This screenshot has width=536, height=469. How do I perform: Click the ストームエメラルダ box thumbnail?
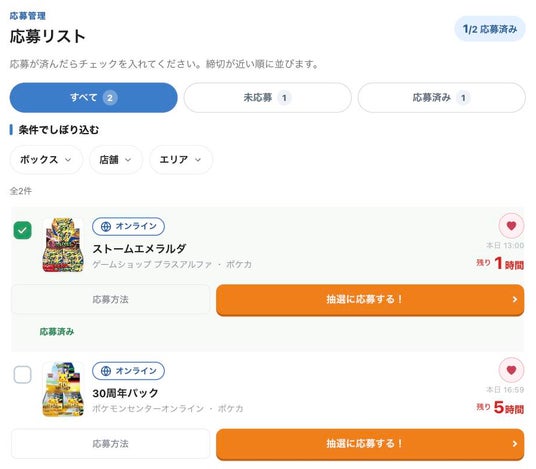point(63,245)
